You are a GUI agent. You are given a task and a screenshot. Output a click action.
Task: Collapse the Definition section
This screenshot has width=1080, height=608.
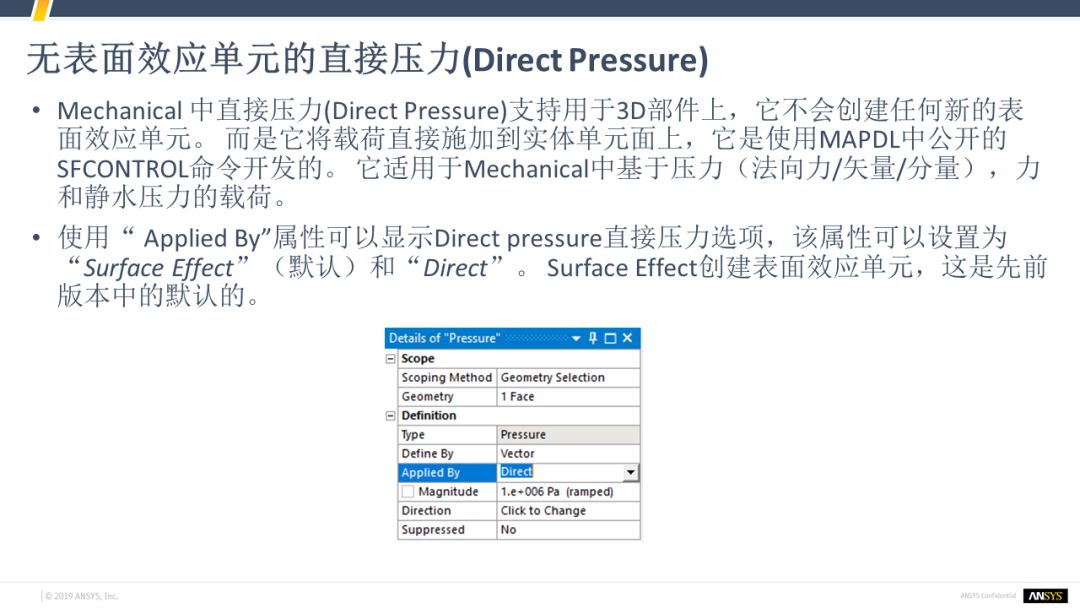[x=391, y=416]
